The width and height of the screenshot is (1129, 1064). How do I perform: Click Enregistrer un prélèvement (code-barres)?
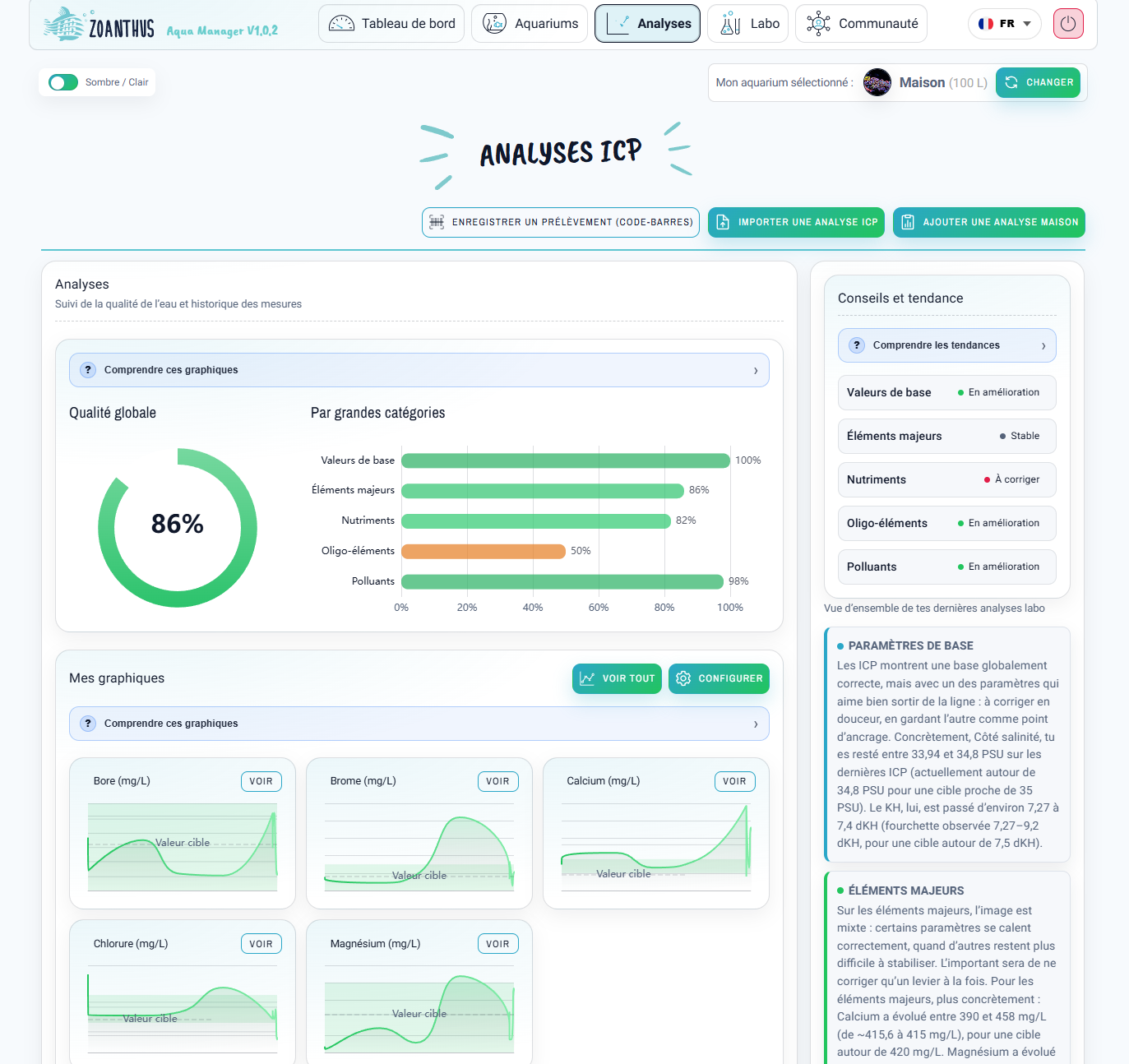[x=561, y=222]
